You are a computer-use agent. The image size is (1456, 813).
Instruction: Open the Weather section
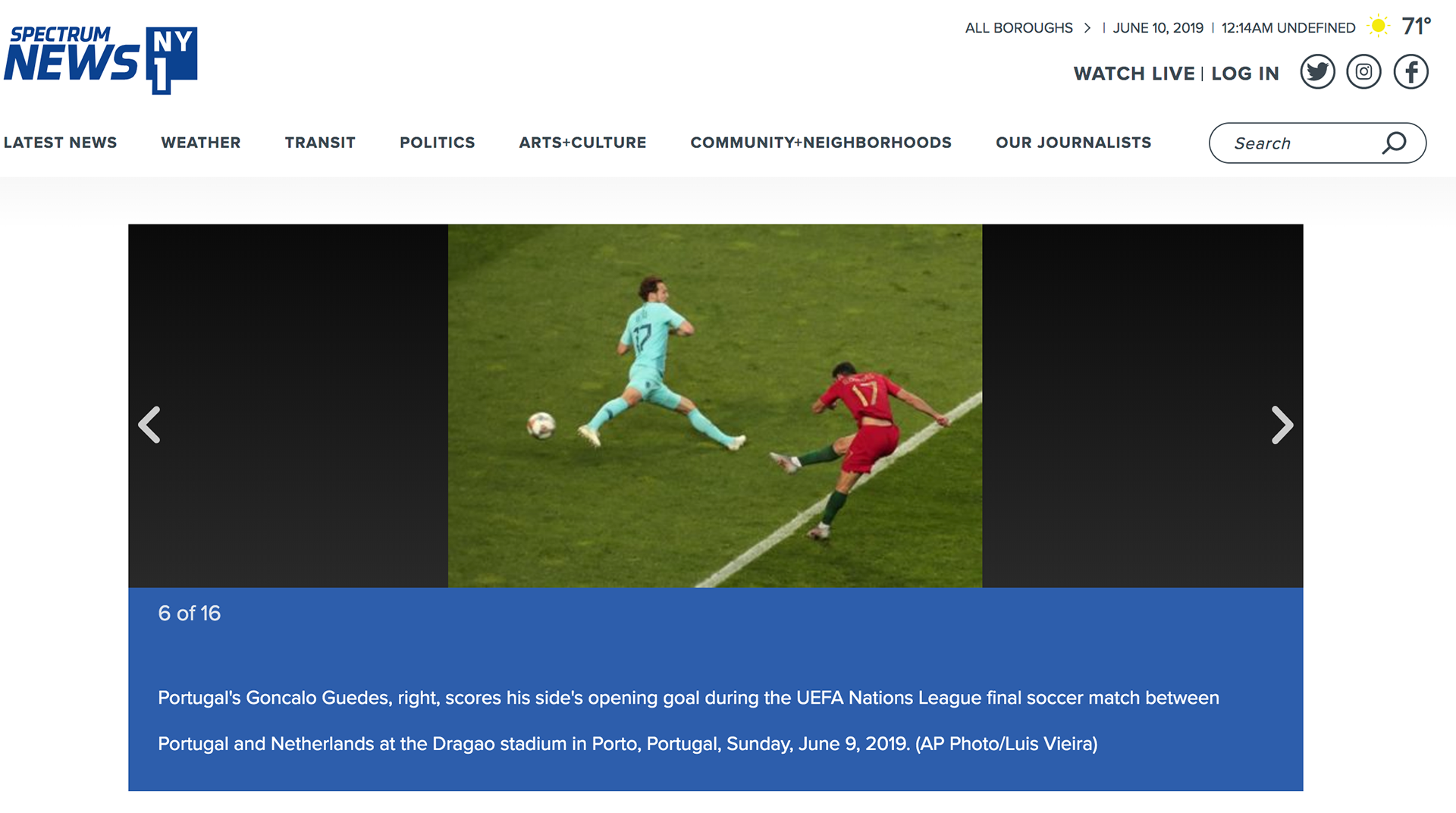pyautogui.click(x=201, y=143)
